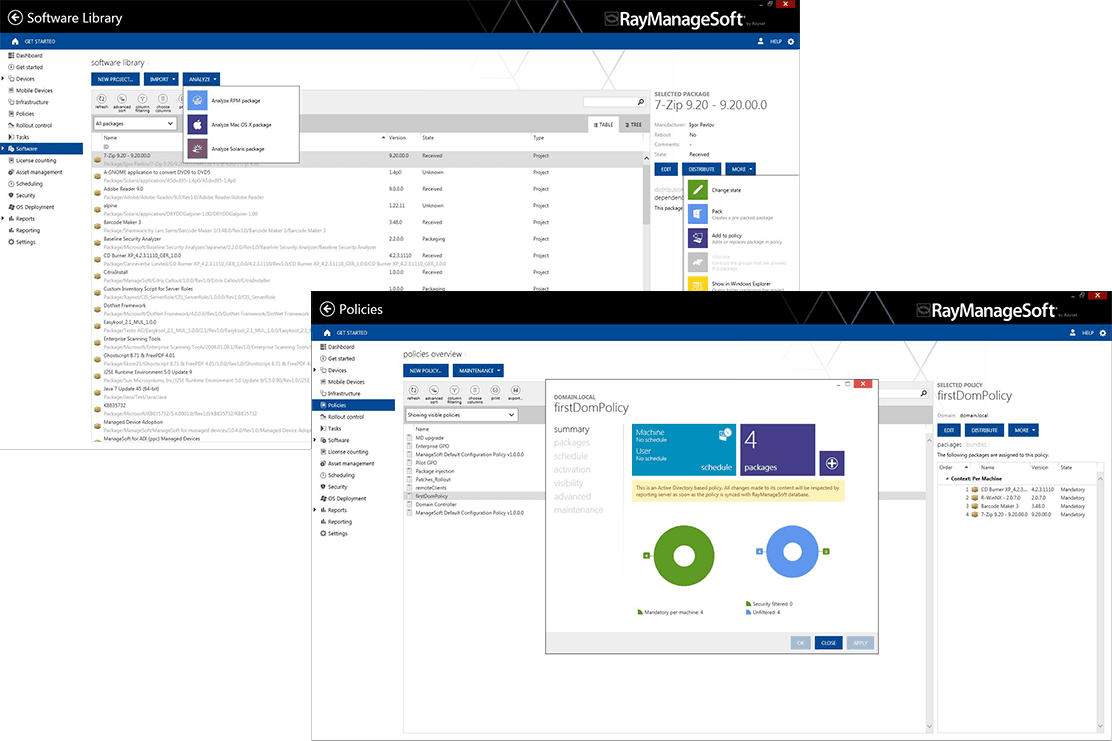Click print icon in Policies toolbar

pyautogui.click(x=495, y=391)
